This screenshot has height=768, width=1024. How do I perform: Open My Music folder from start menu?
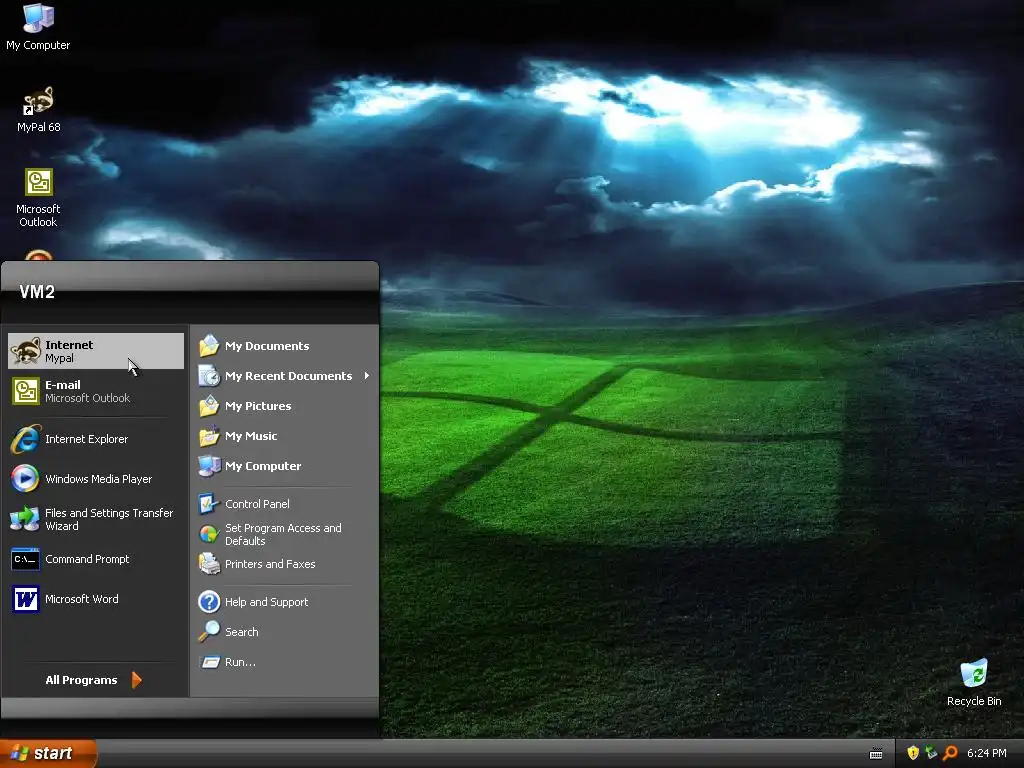click(x=283, y=436)
